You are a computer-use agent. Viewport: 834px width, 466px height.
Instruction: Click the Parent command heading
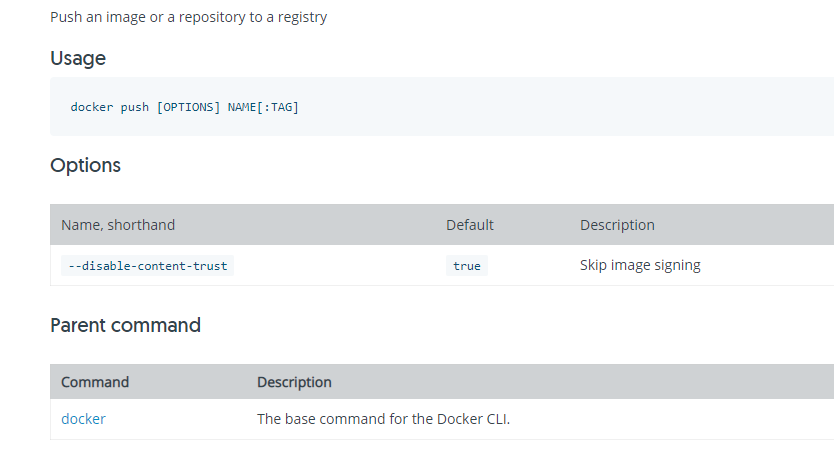(125, 325)
